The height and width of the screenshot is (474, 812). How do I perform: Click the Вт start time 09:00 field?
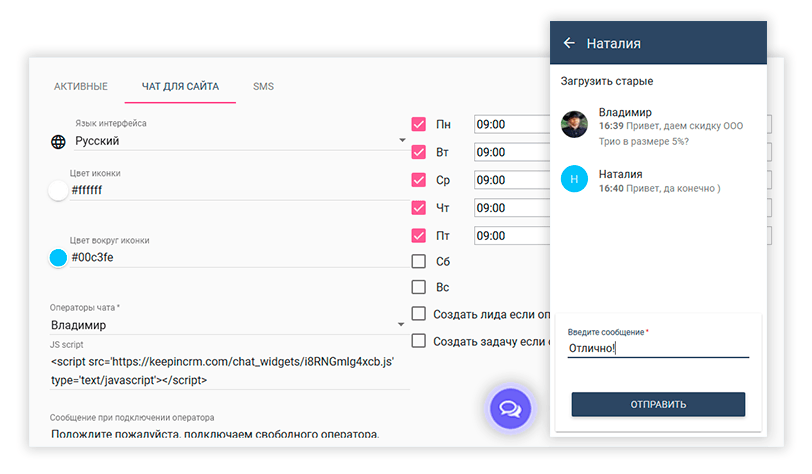point(512,152)
